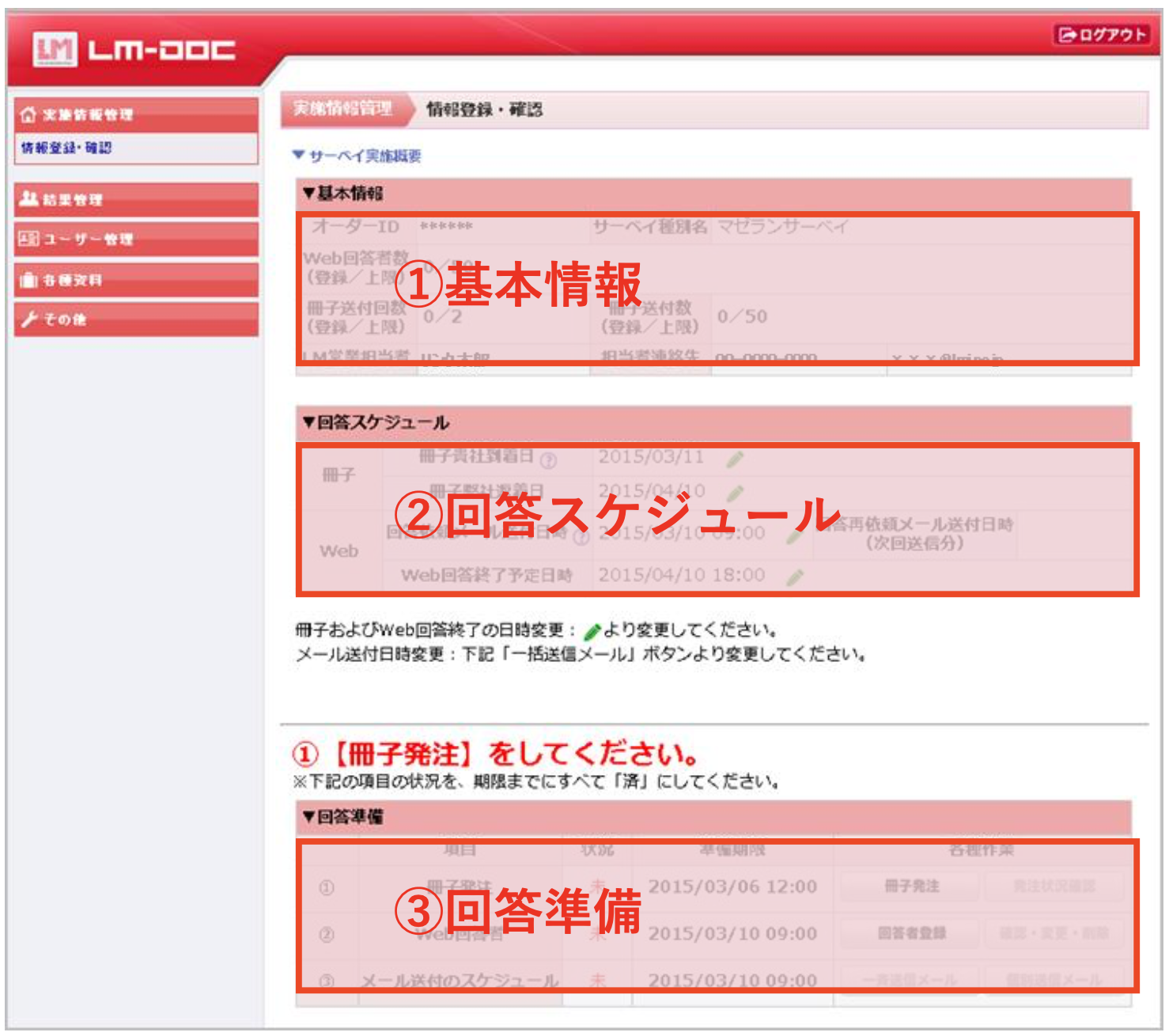Open the 各種資料 sidebar menu

135,280
